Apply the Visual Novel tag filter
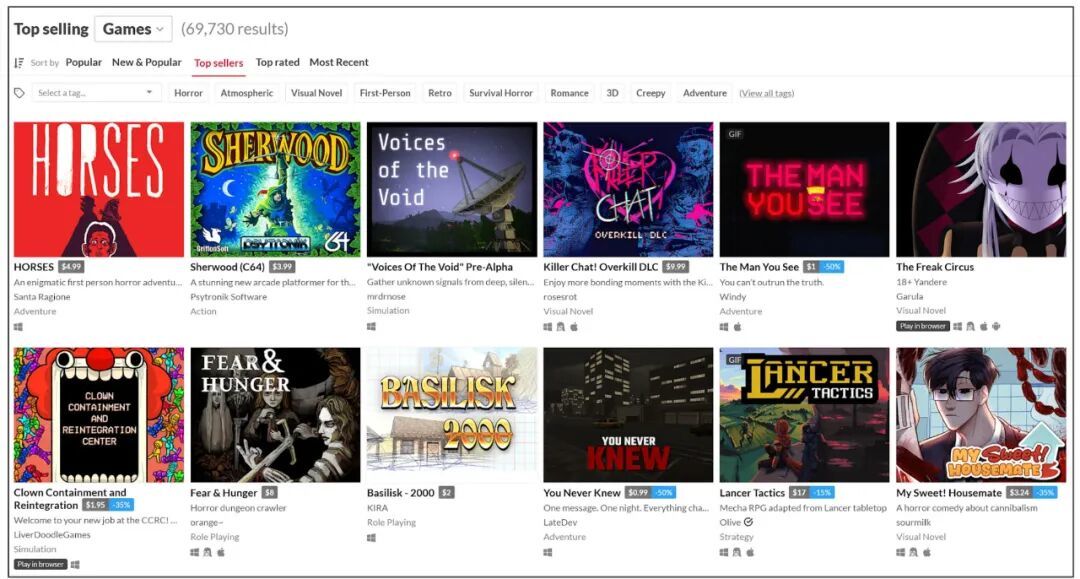Screen dimensions: 1080x579 [316, 93]
